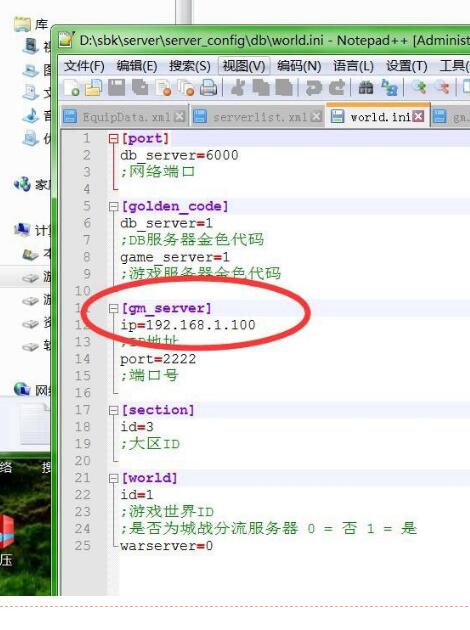Close the EquipData.xml tab
The height and width of the screenshot is (630, 470).
tap(180, 117)
